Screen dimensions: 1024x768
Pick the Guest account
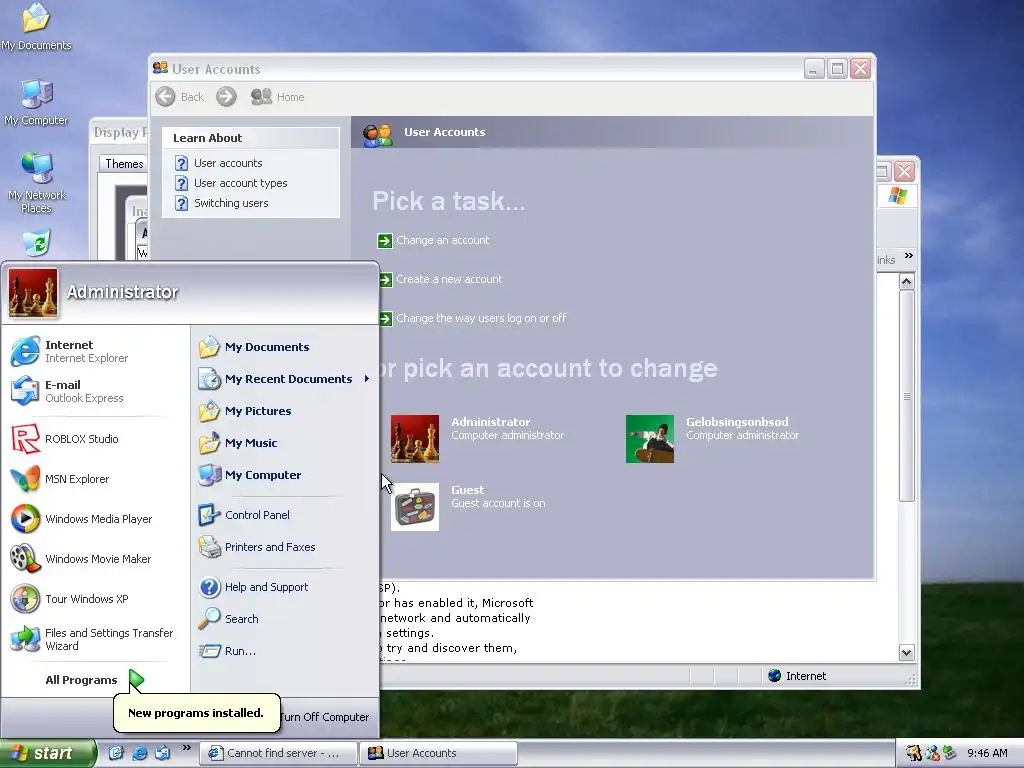pos(468,507)
